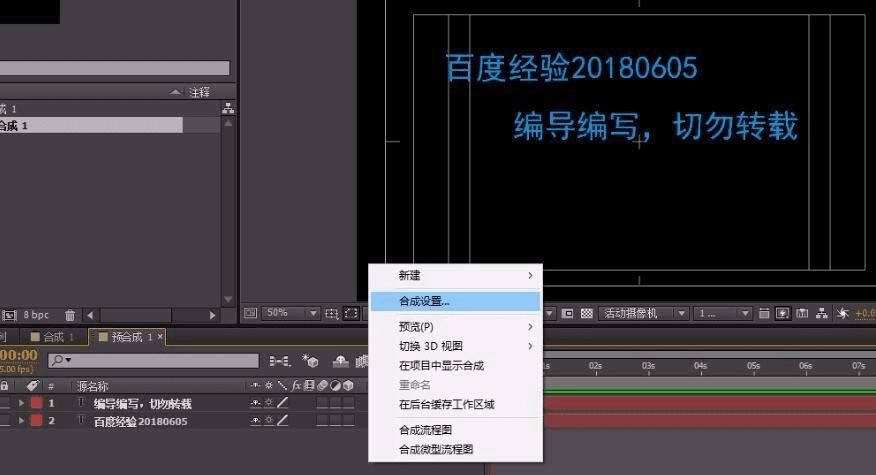This screenshot has height=475, width=876.
Task: Click the label tag column header icon
Action: (x=32, y=386)
